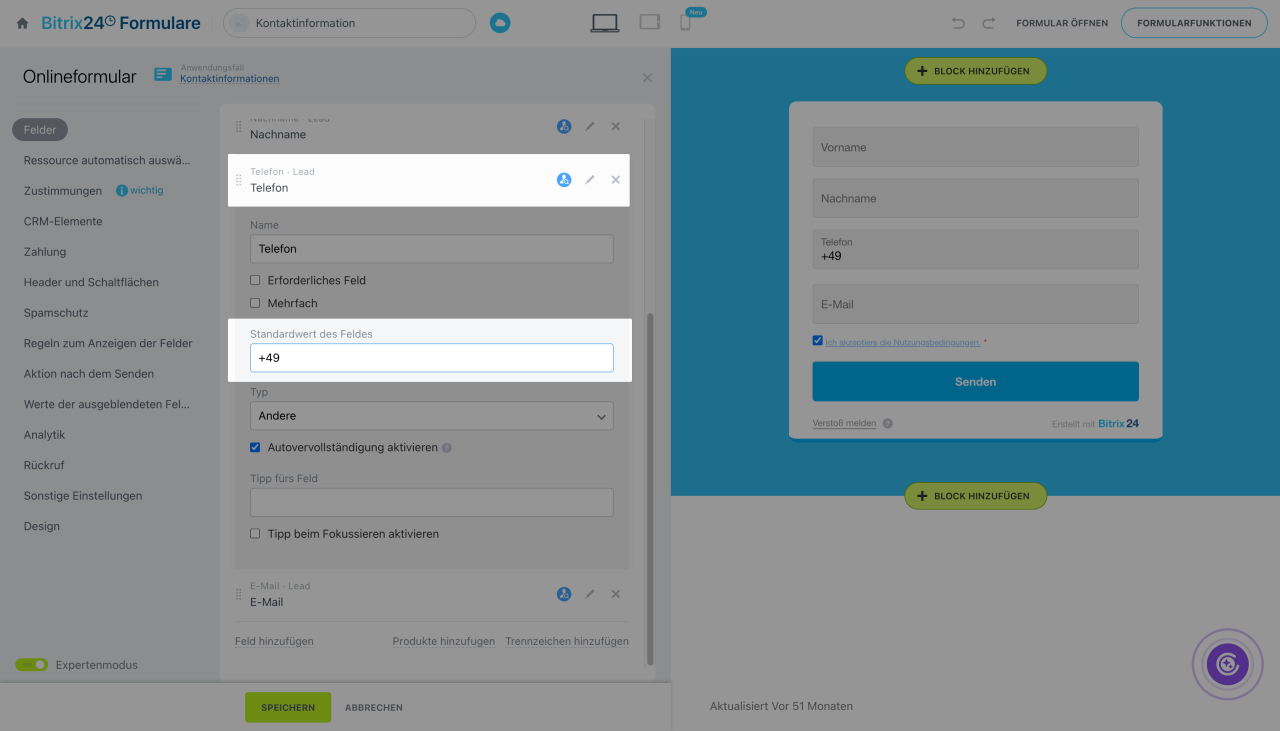Click the Anwendungsfall form icon
Viewport: 1280px width, 731px height.
coord(163,74)
